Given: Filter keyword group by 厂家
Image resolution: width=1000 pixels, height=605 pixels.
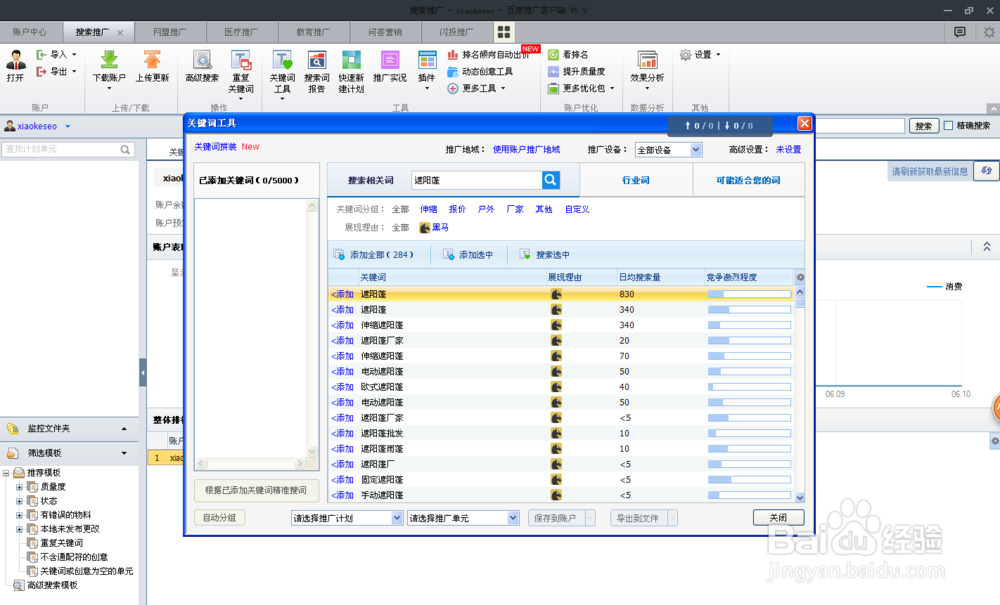Looking at the screenshot, I should (515, 209).
